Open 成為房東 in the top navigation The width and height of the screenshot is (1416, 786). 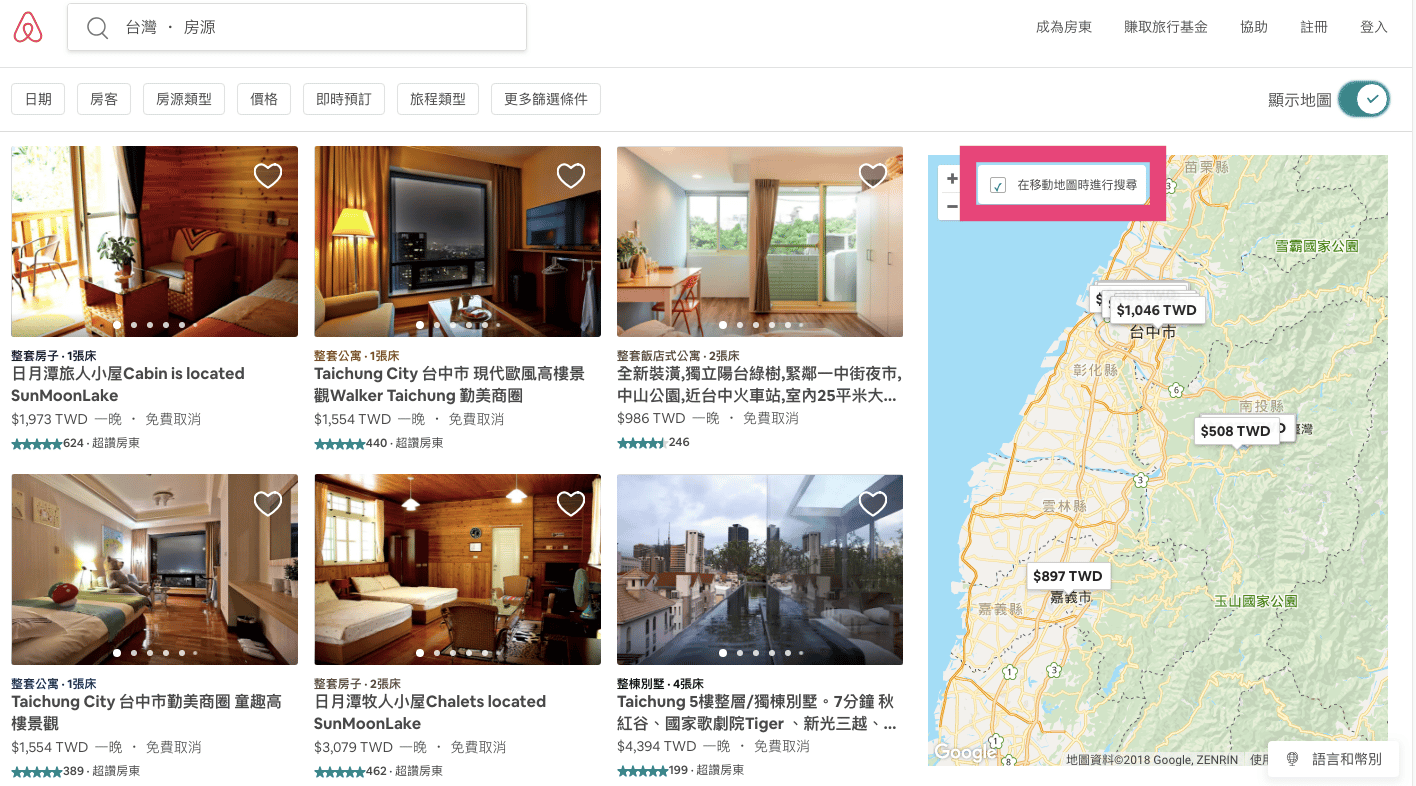pyautogui.click(x=1063, y=27)
